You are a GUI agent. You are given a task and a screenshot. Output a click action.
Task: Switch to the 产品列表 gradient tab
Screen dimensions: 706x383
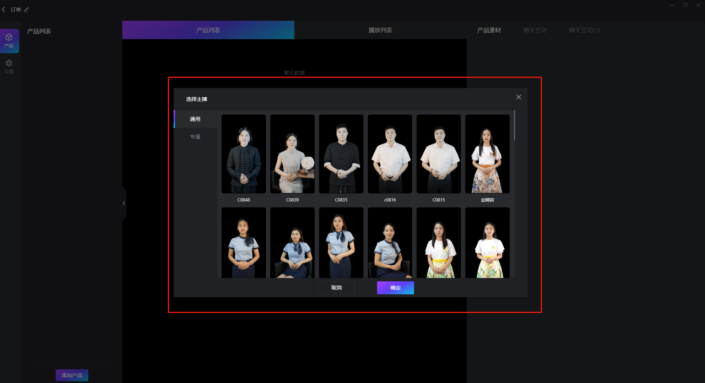[x=208, y=30]
